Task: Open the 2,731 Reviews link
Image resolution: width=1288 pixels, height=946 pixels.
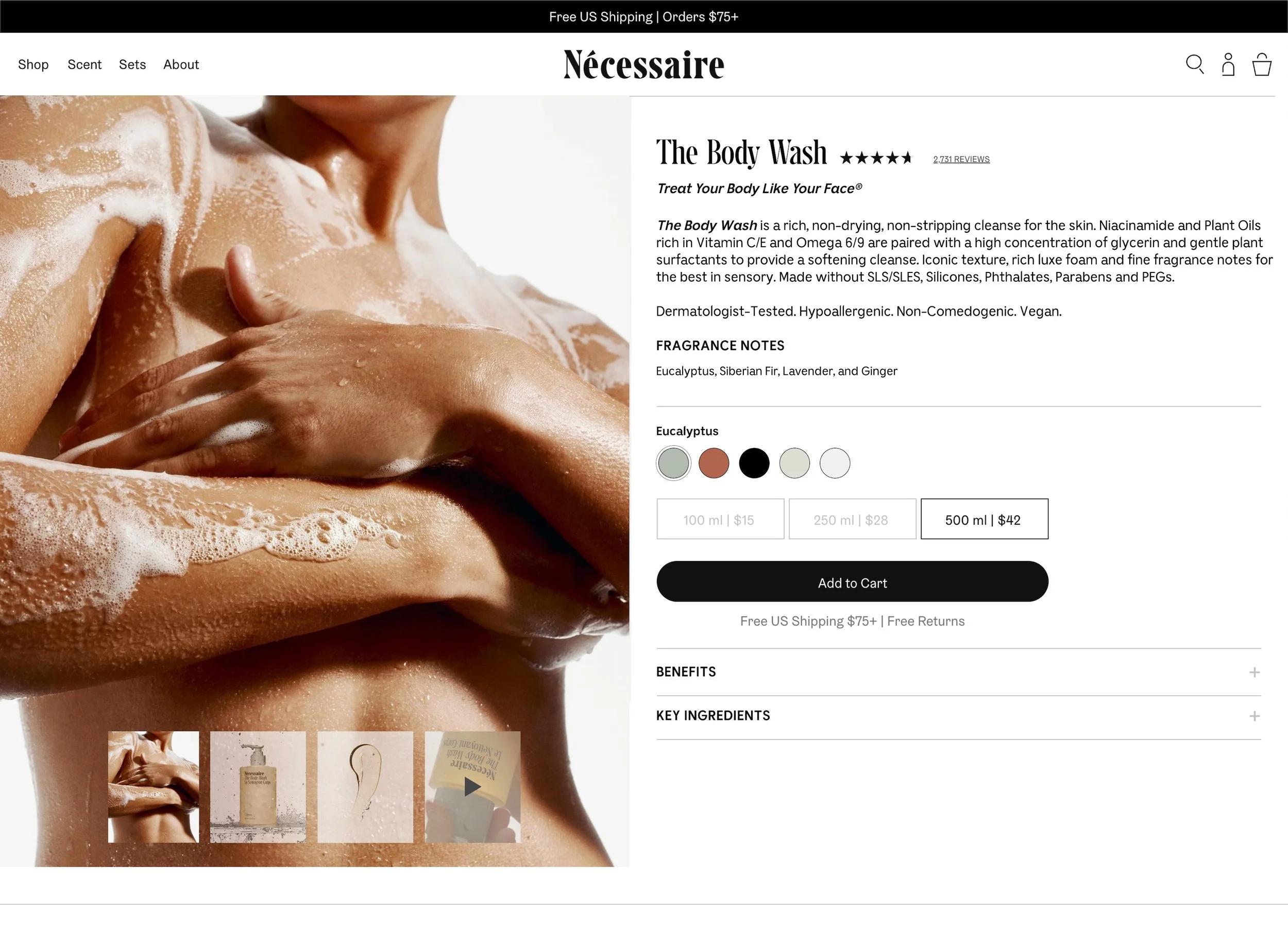Action: tap(961, 159)
